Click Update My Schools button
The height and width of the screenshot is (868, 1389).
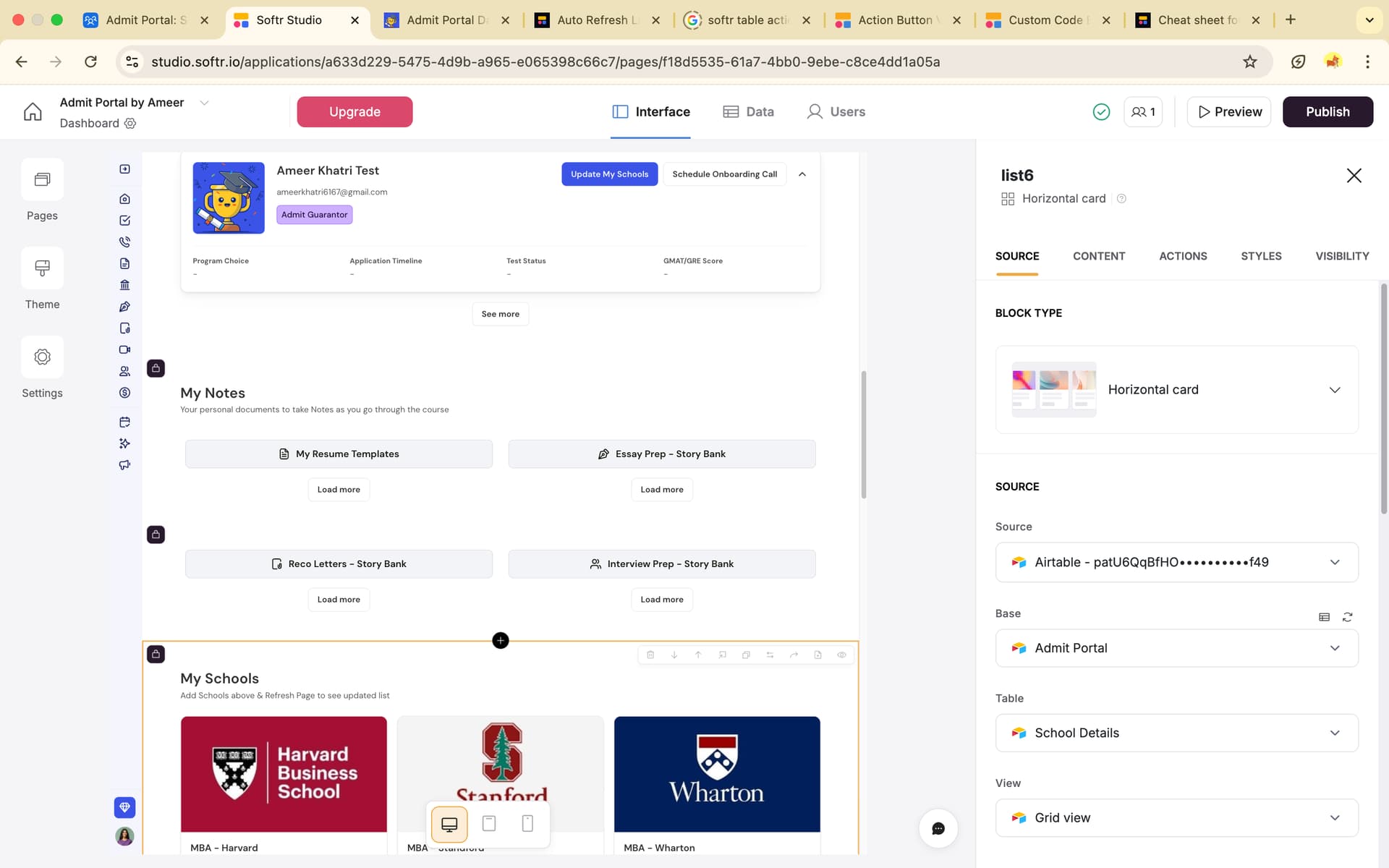point(609,174)
